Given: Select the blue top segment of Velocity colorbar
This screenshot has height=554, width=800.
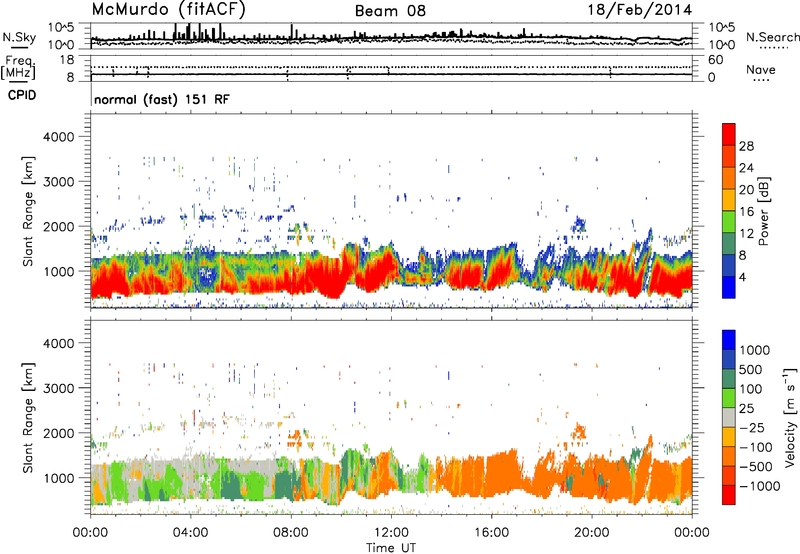Looking at the screenshot, I should 729,340.
